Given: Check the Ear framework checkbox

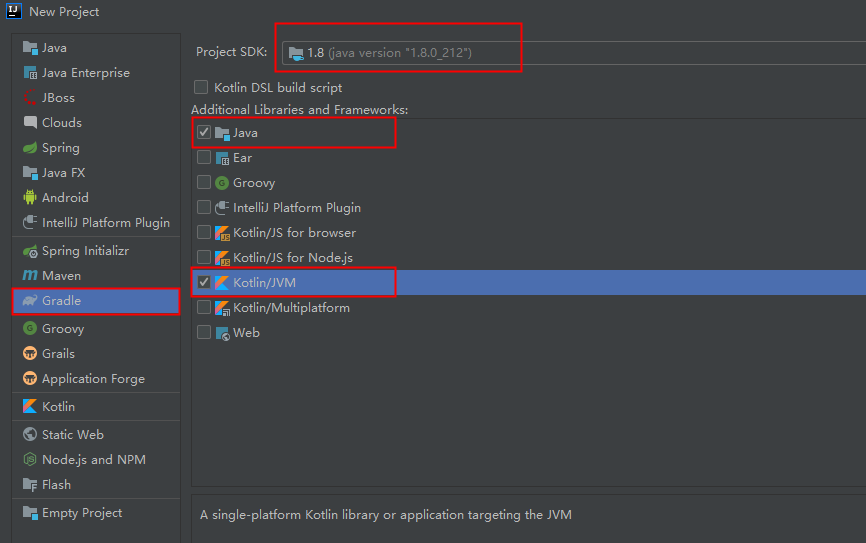Looking at the screenshot, I should point(204,157).
